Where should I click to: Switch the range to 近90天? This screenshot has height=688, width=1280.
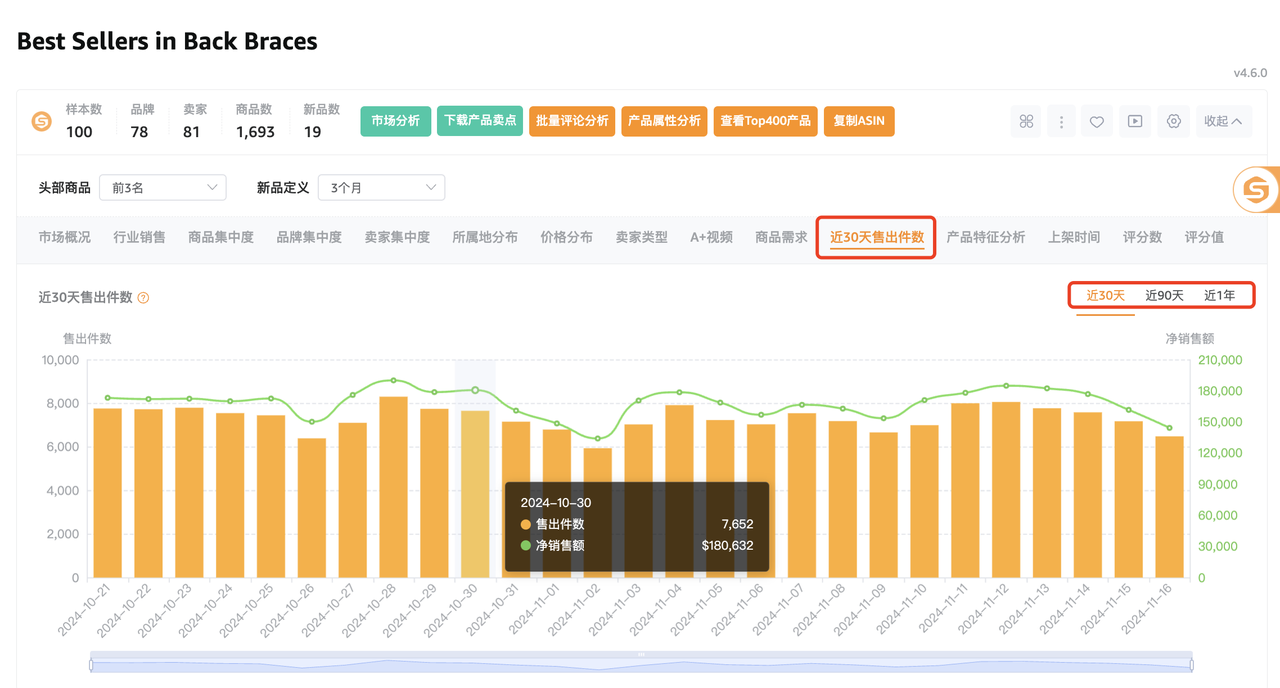[1164, 295]
